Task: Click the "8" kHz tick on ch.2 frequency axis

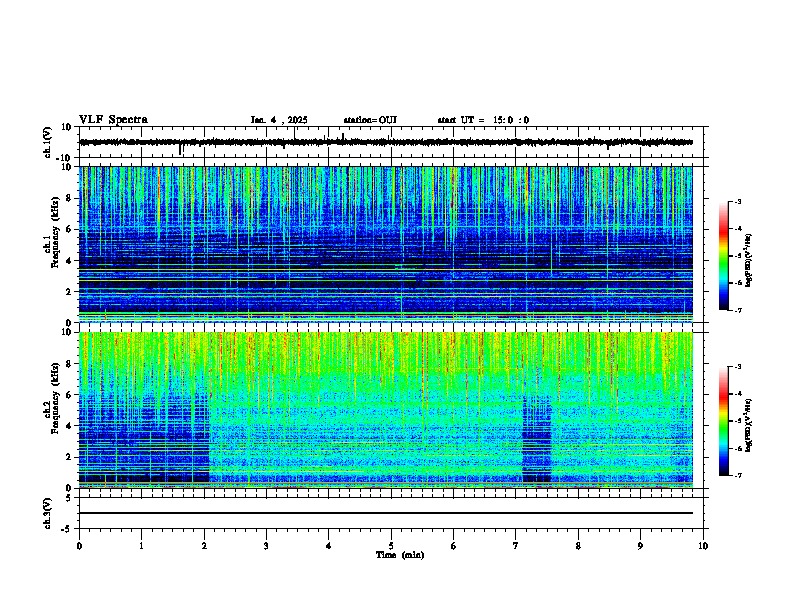Action: point(69,364)
